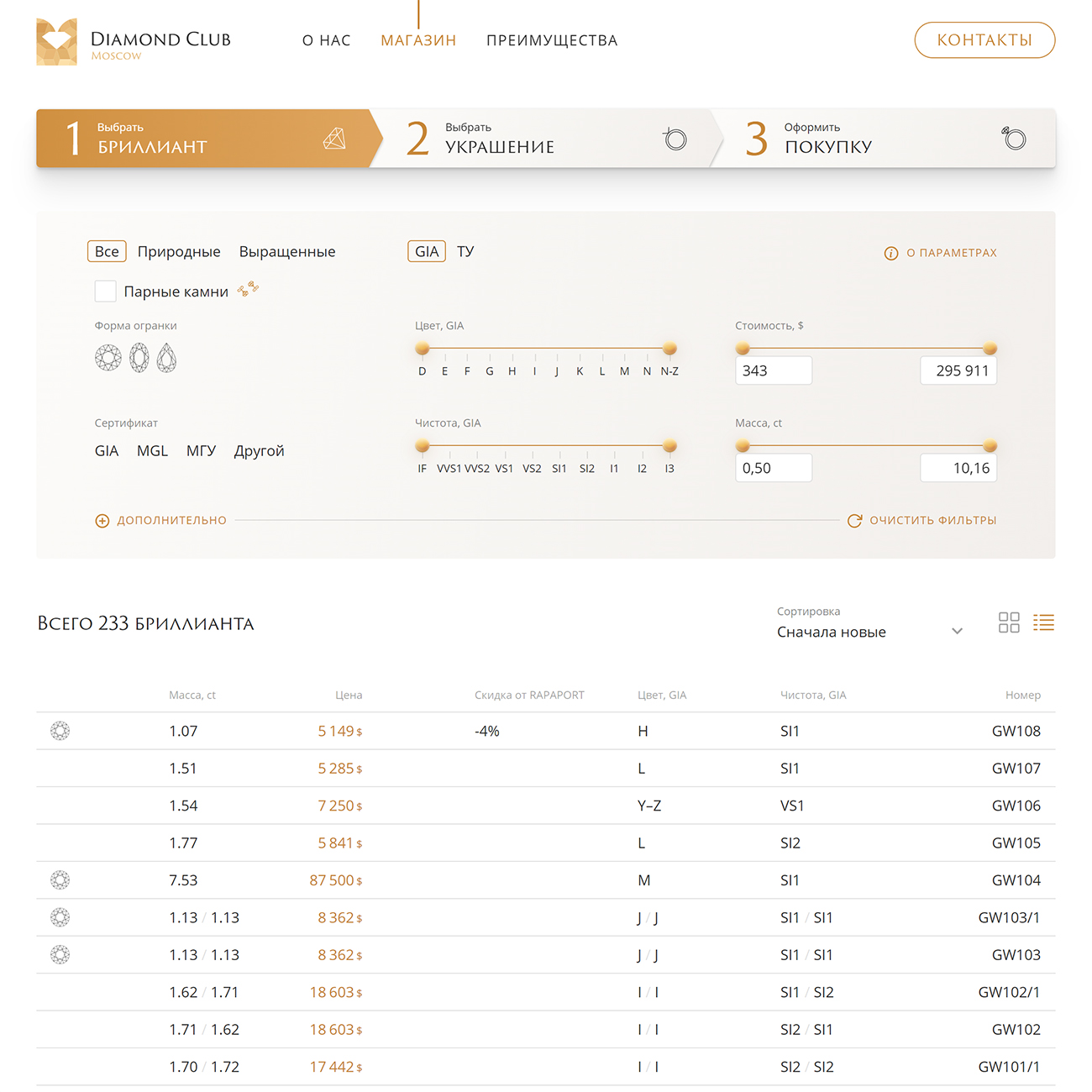The height and width of the screenshot is (1092, 1092).
Task: Click the info icon beside О параметрах
Action: click(x=891, y=253)
